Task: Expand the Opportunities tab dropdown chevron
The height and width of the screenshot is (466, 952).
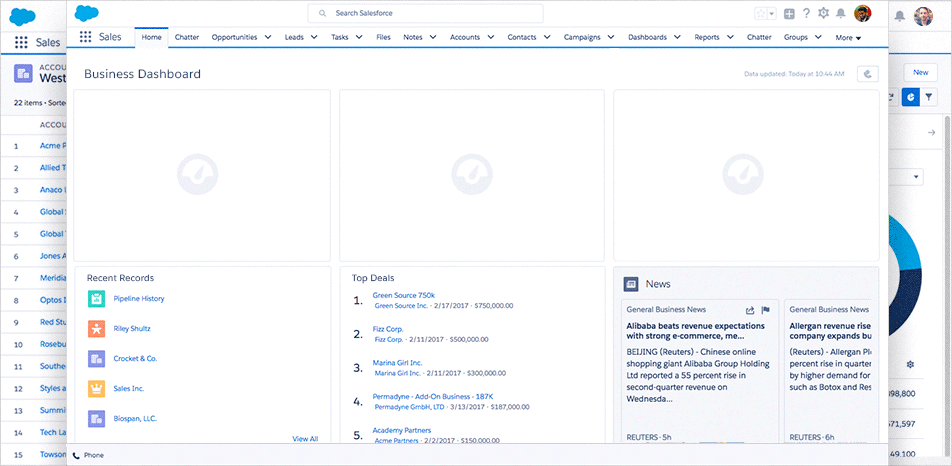Action: 268,37
